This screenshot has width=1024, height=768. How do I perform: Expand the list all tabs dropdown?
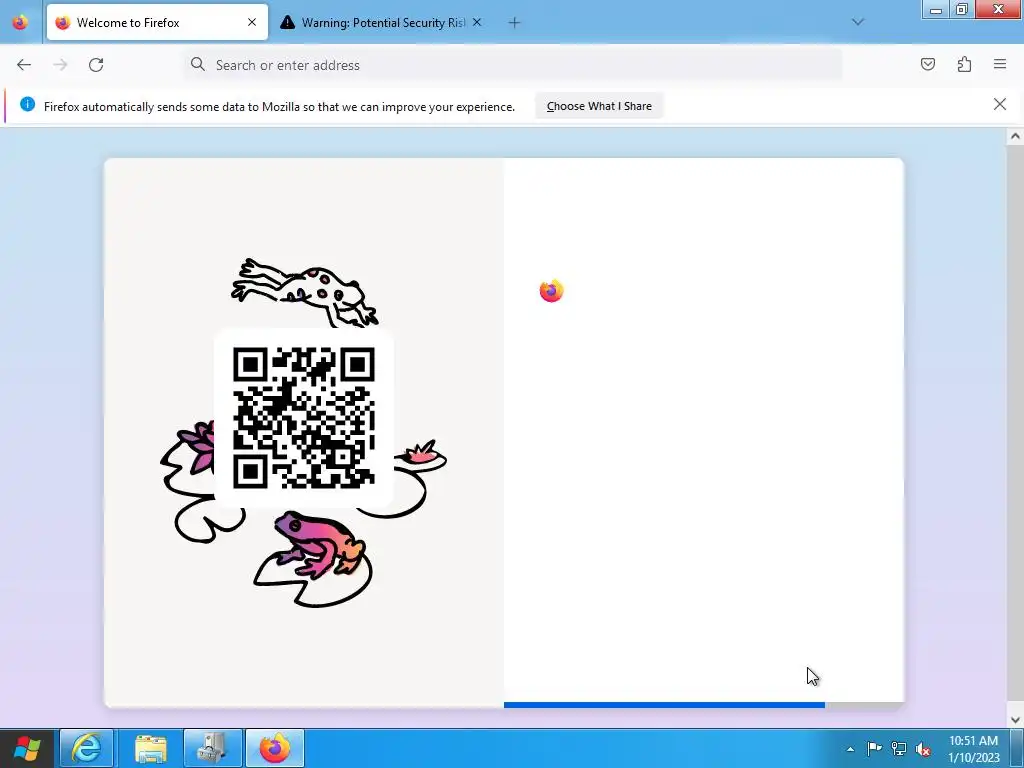(857, 22)
